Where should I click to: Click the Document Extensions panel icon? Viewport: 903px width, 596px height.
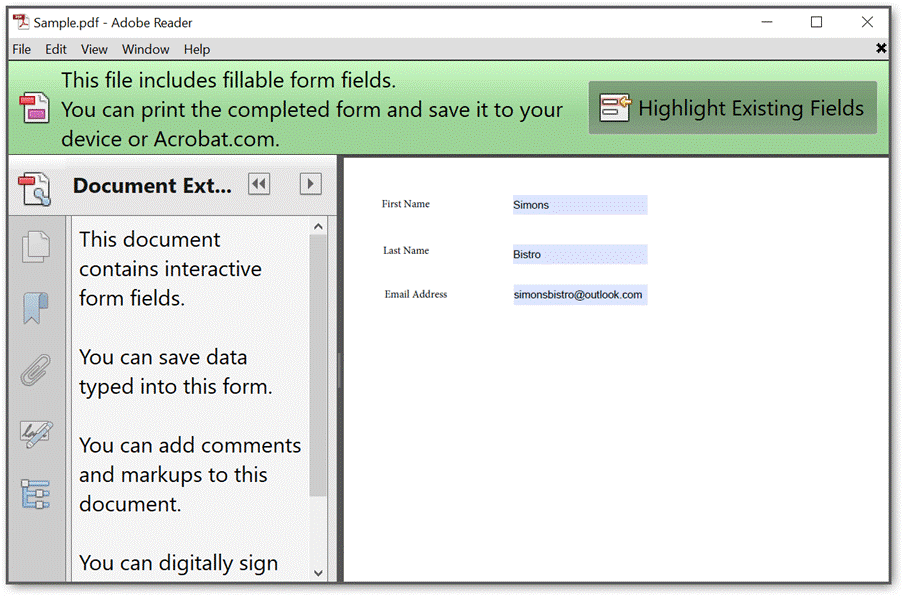click(x=35, y=188)
